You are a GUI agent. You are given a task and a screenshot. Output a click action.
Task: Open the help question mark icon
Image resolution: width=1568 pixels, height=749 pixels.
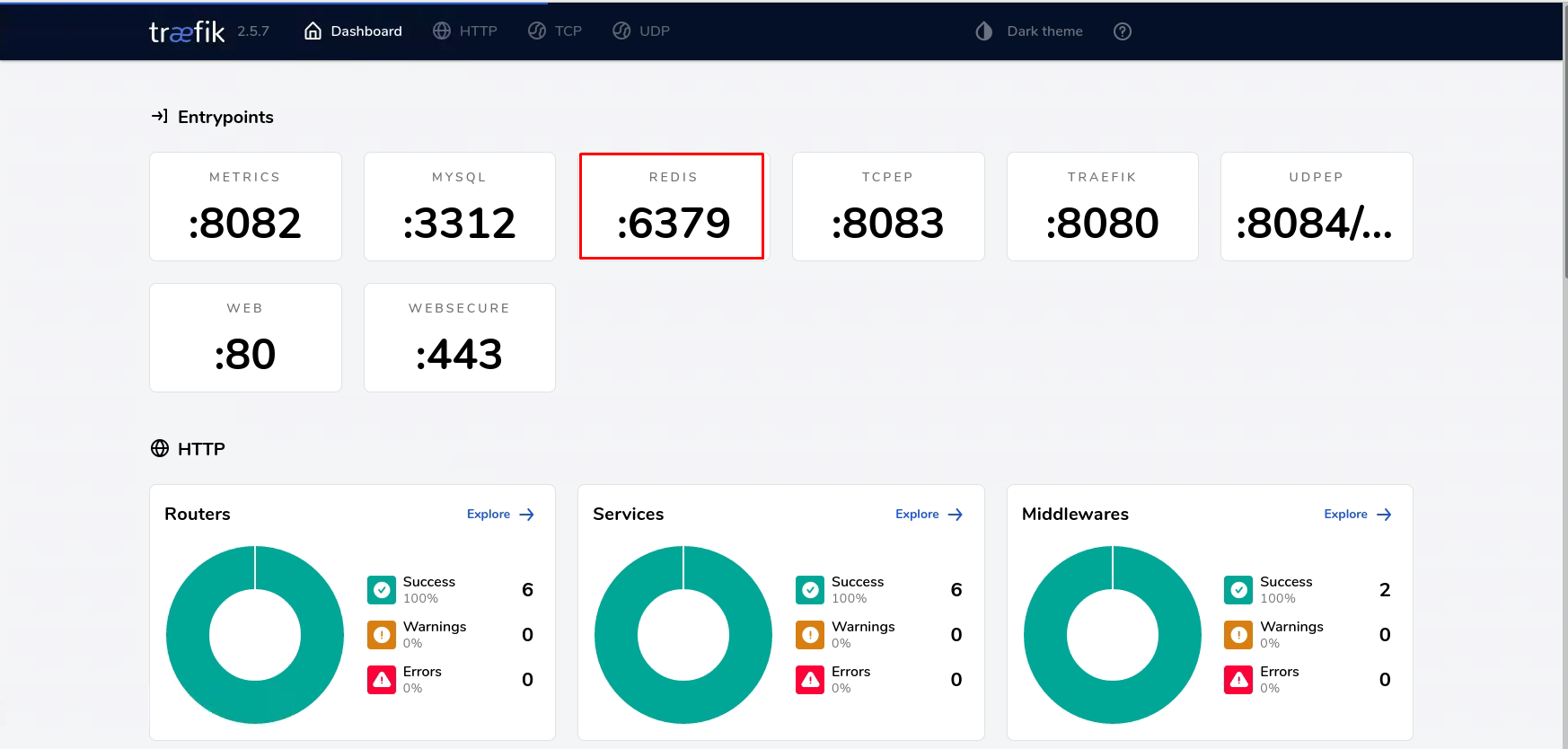pyautogui.click(x=1122, y=31)
